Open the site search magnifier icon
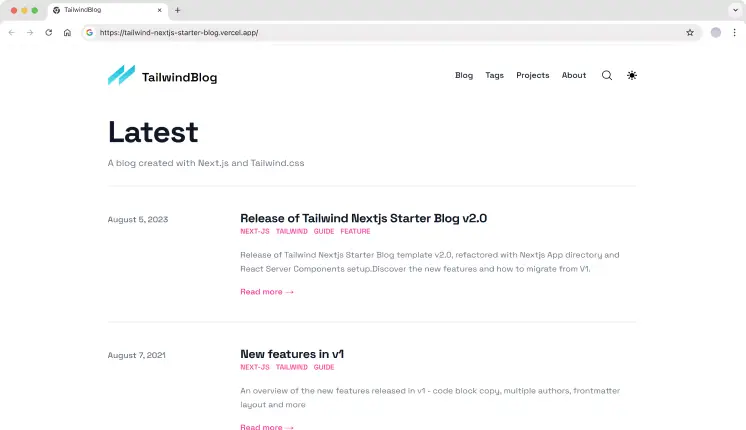This screenshot has height=430, width=746. [607, 75]
